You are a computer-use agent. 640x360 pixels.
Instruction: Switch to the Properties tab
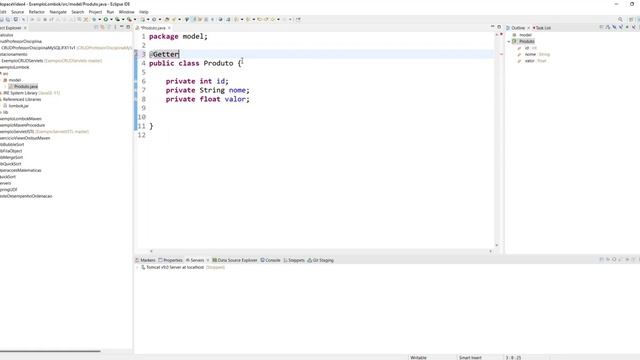click(x=170, y=260)
